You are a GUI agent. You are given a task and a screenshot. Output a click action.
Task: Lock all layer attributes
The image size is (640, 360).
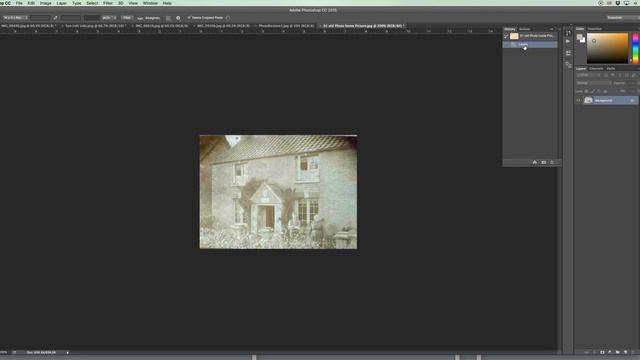(x=605, y=91)
